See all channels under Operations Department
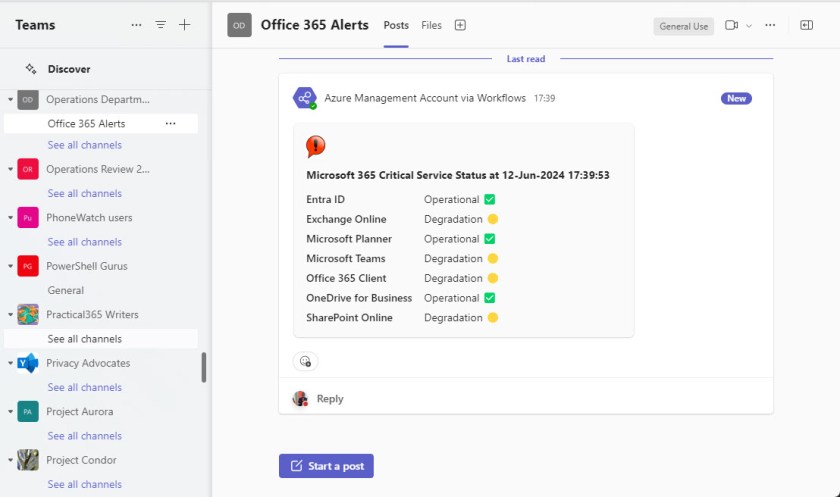Screen dimensions: 840x497 click(85, 145)
